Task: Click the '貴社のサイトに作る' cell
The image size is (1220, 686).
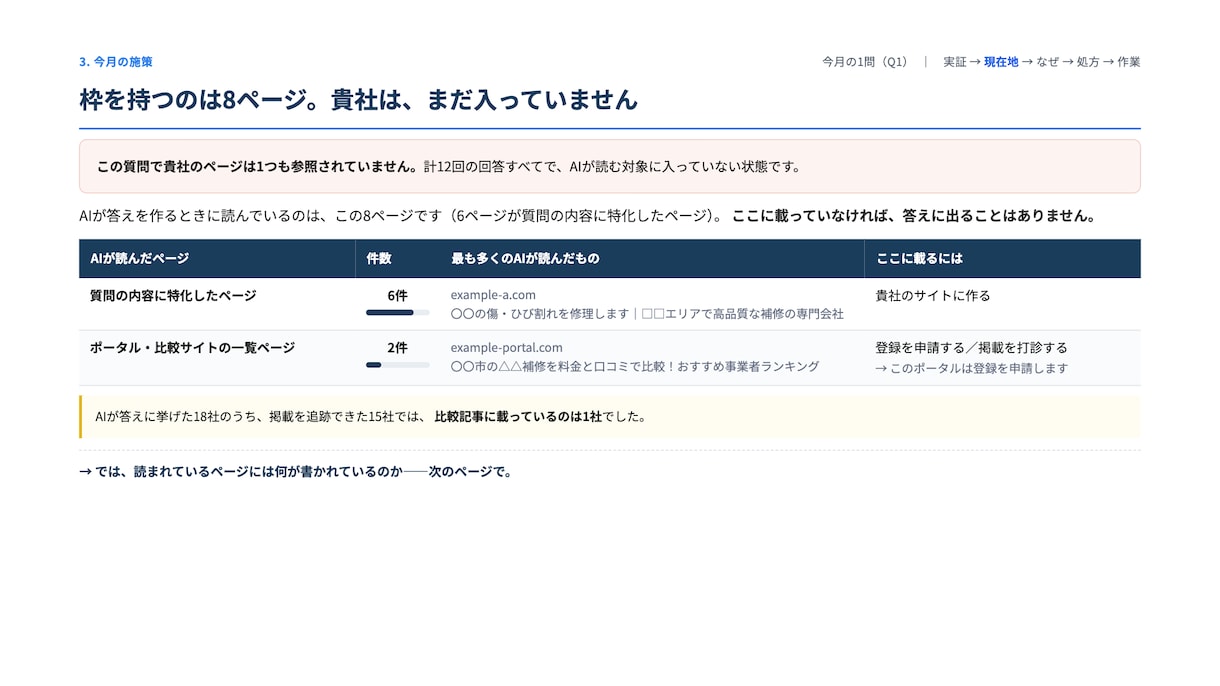Action: tap(933, 296)
